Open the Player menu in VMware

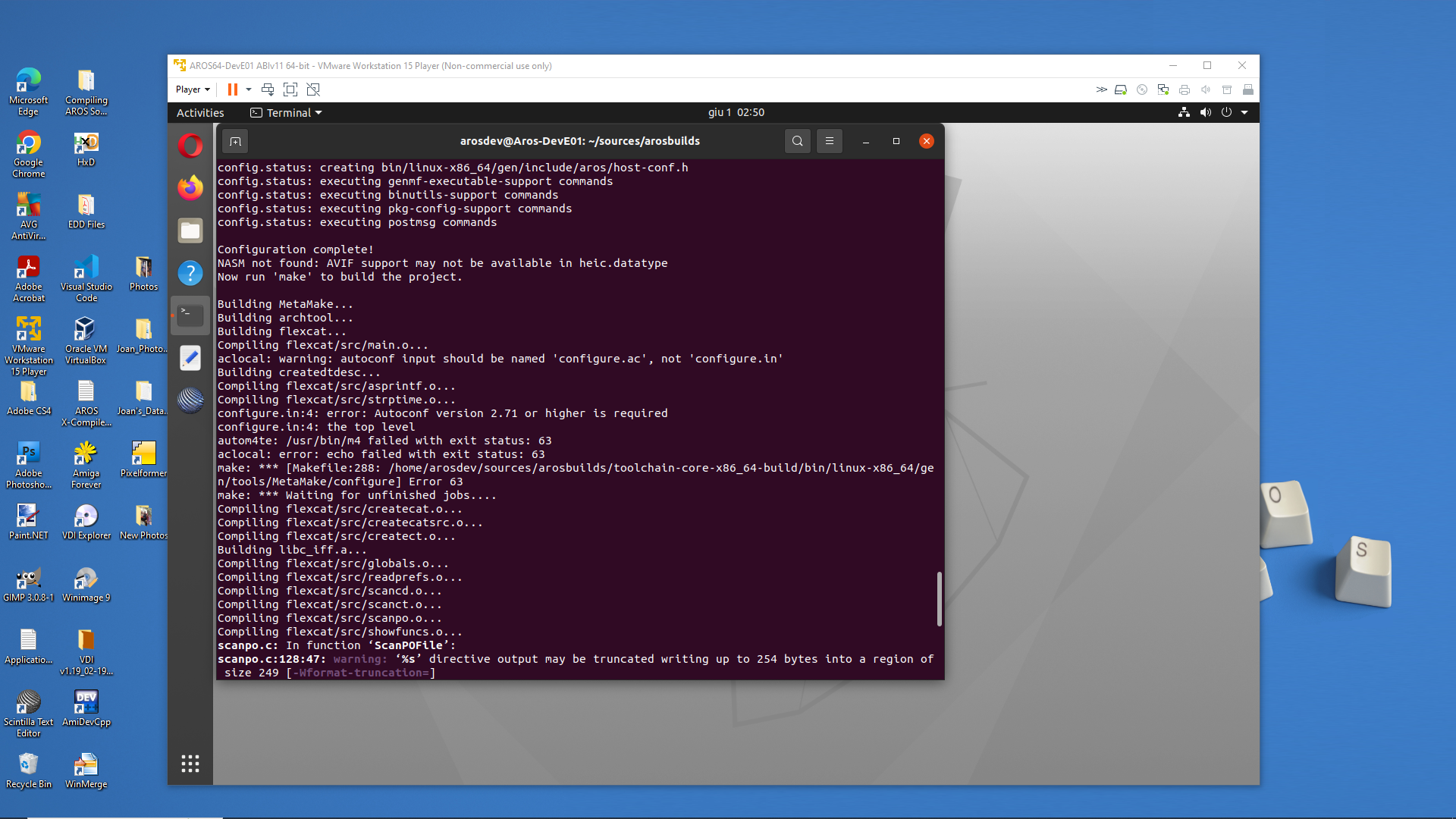(x=193, y=89)
